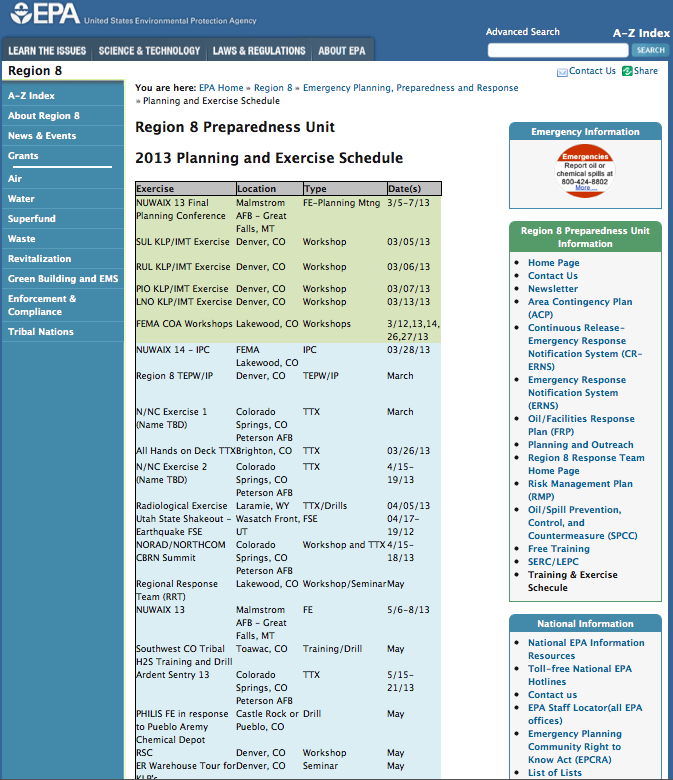Click the EPA logo in header
673x780 pixels.
pos(45,13)
